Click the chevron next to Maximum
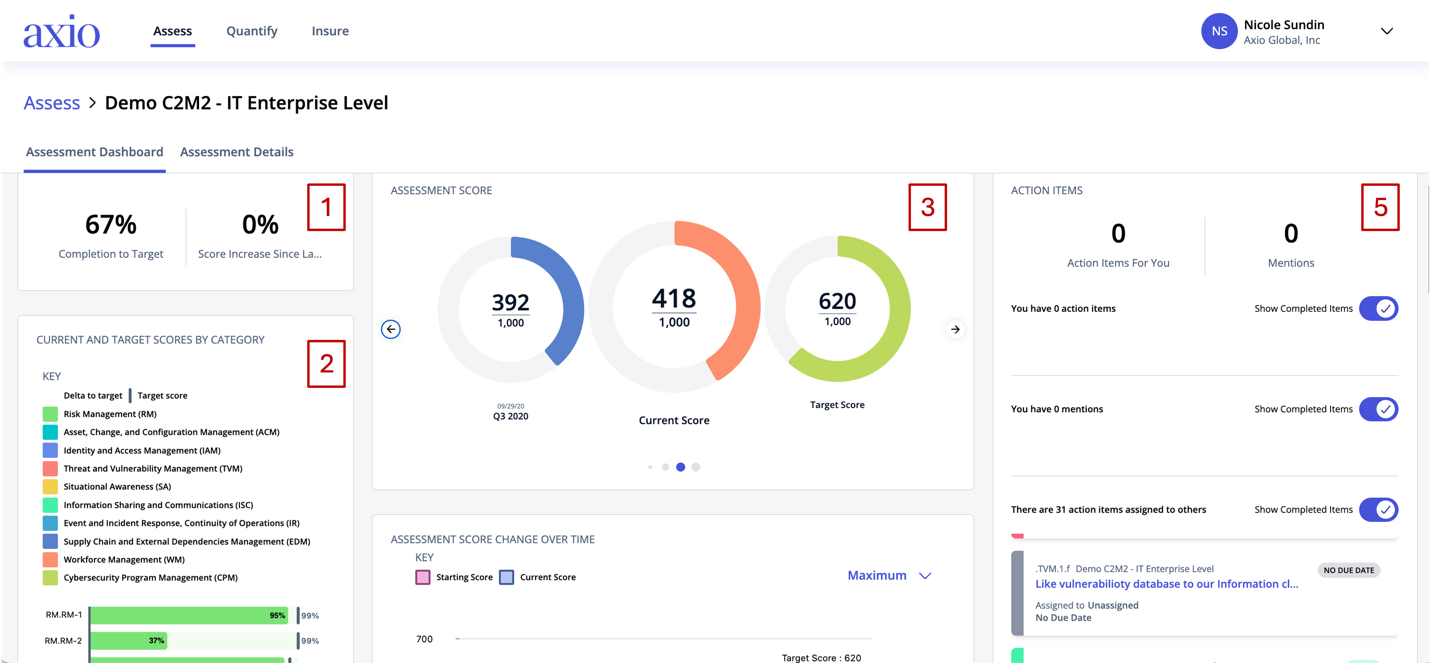 [925, 576]
